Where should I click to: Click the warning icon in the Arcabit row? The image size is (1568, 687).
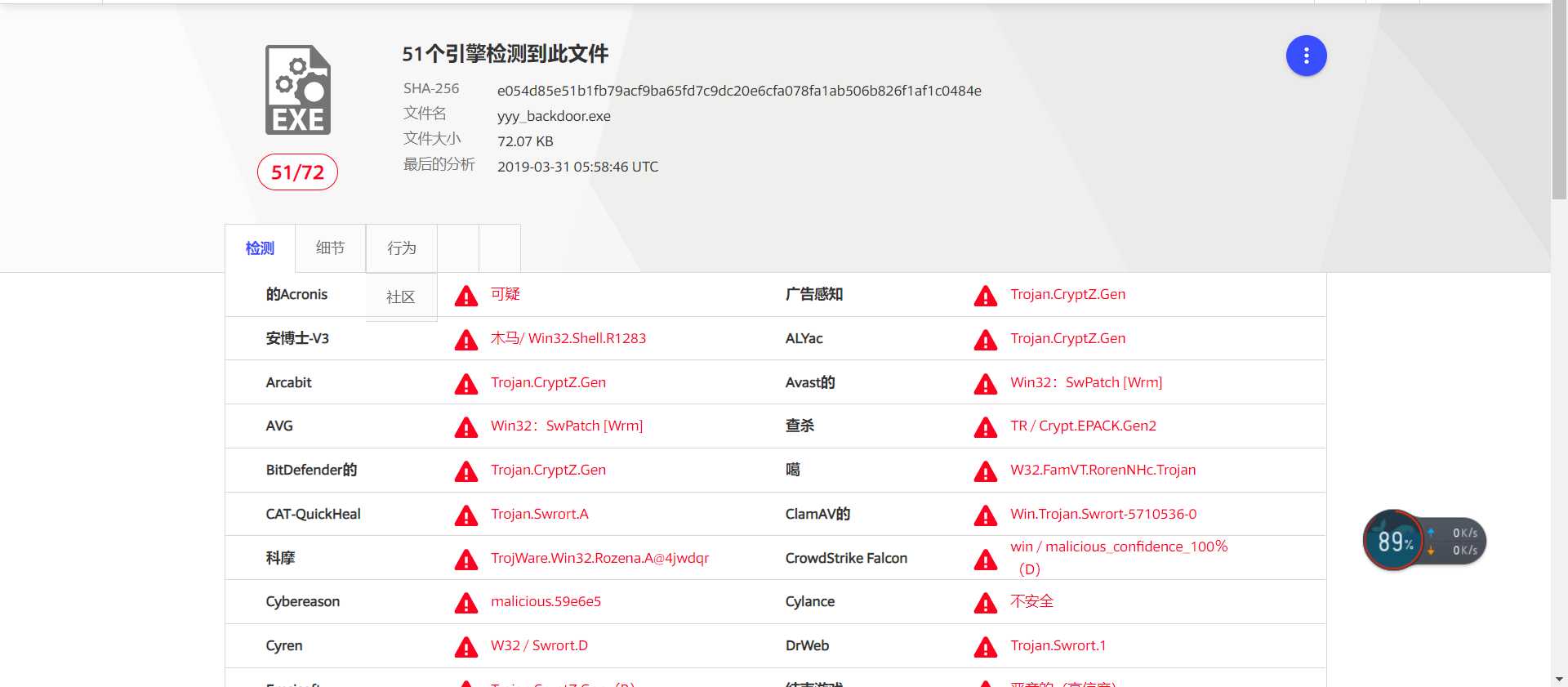point(466,384)
